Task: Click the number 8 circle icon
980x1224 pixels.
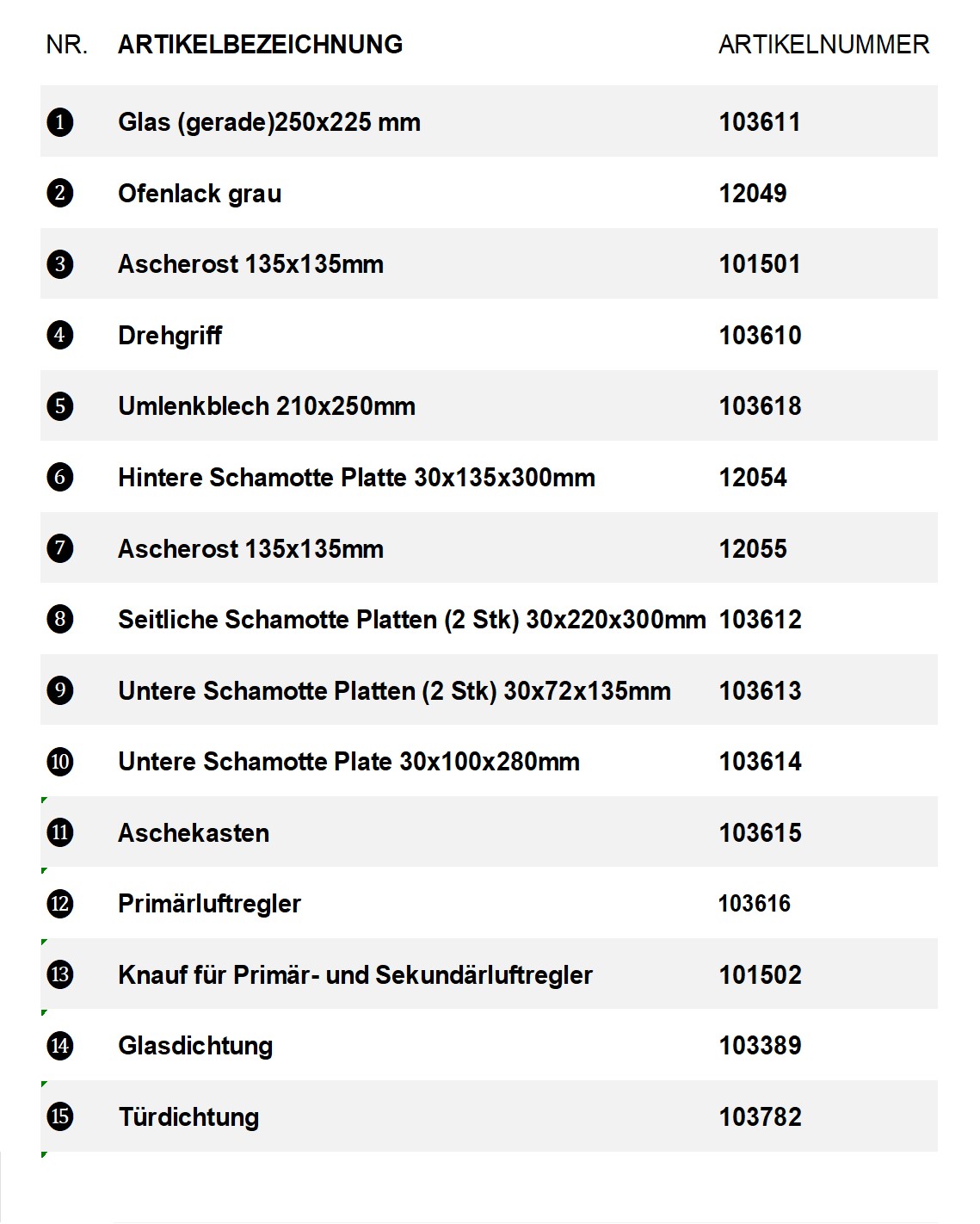Action: (x=59, y=619)
